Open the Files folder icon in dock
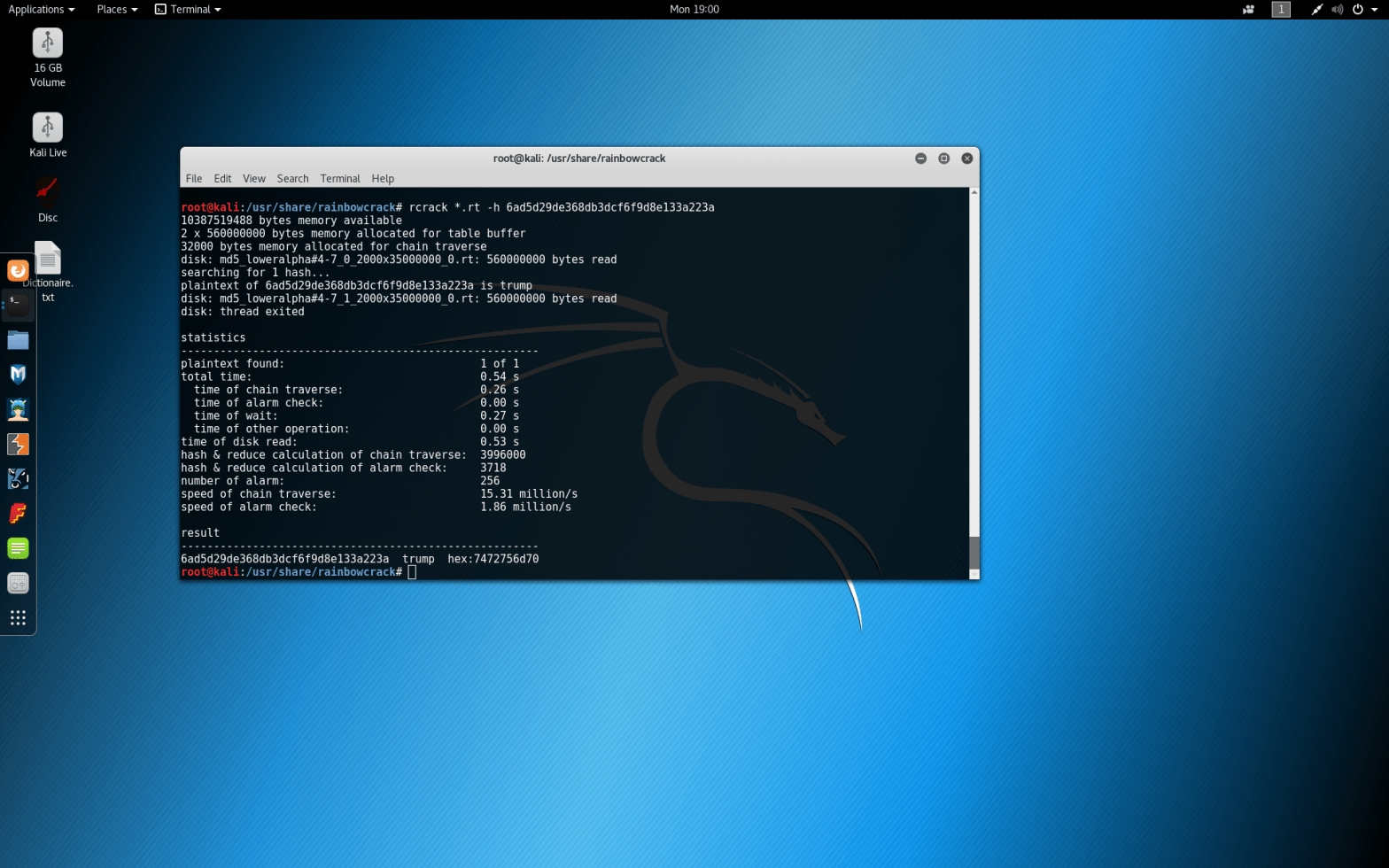 (18, 340)
